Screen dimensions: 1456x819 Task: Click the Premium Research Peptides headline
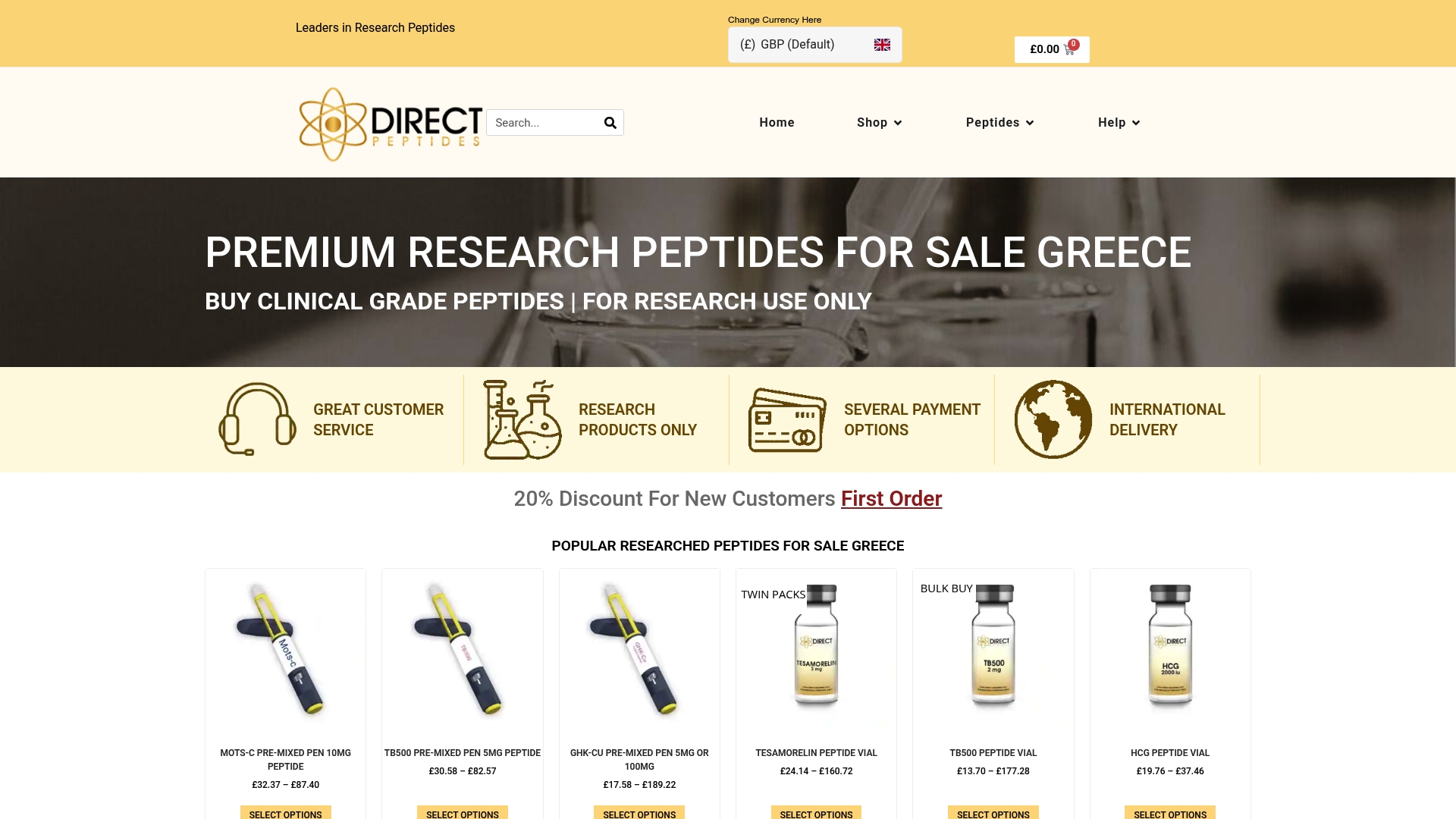(698, 253)
